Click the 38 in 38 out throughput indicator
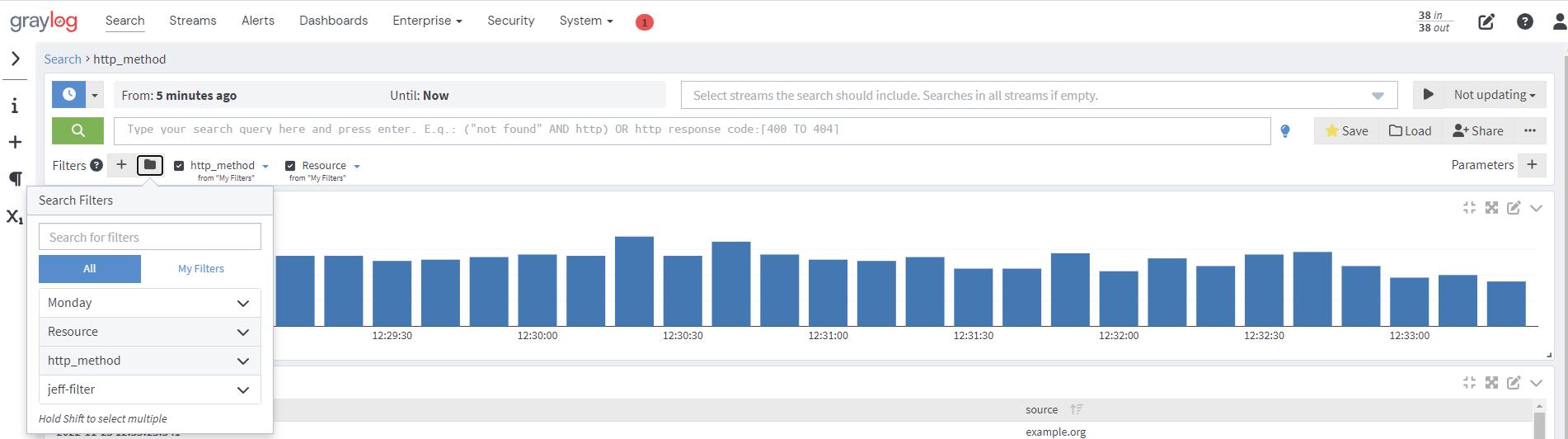Image resolution: width=1568 pixels, height=439 pixels. coord(1434,21)
